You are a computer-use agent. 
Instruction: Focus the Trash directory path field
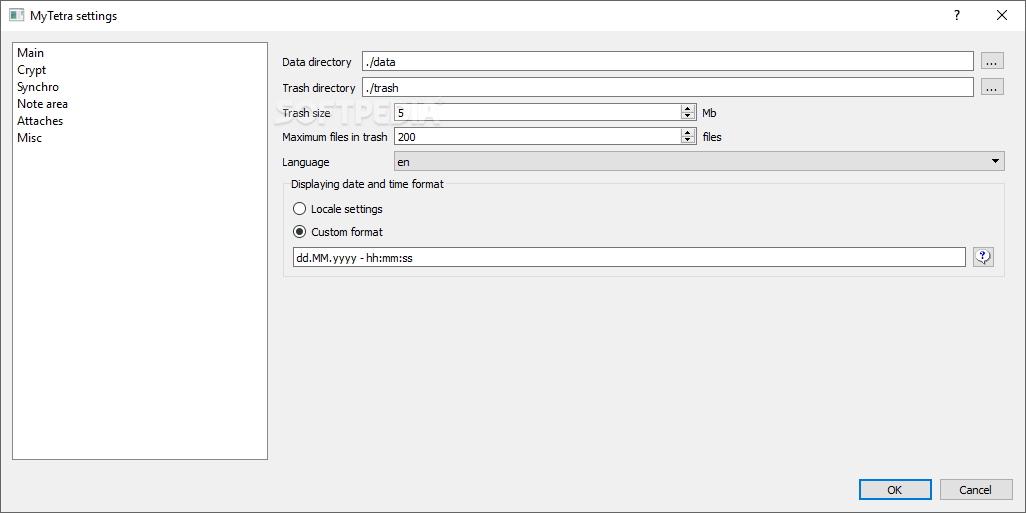[667, 87]
